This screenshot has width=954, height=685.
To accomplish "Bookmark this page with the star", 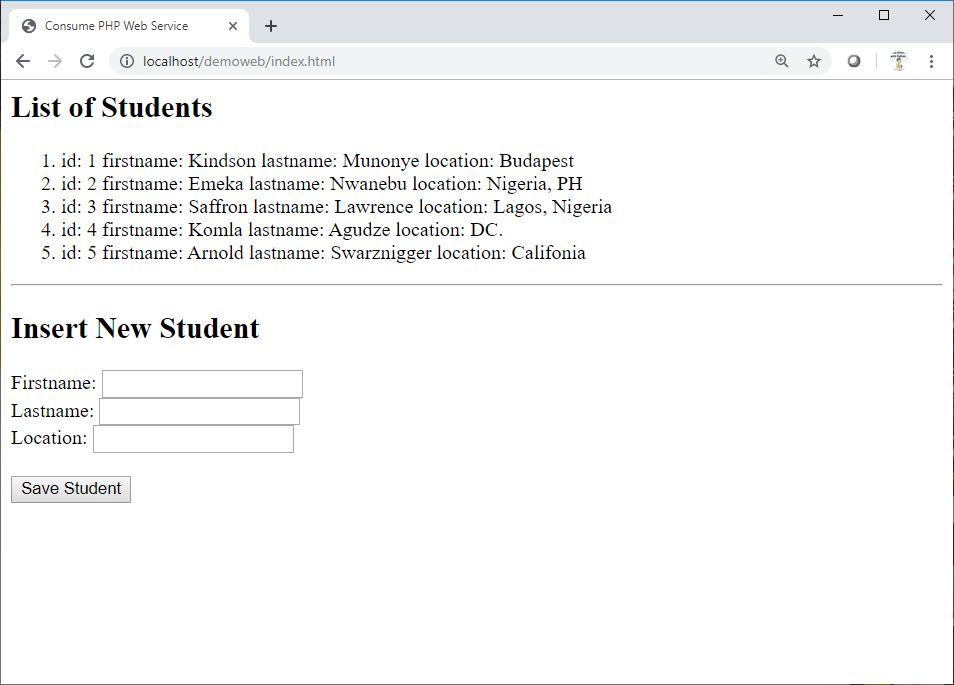I will coord(814,61).
